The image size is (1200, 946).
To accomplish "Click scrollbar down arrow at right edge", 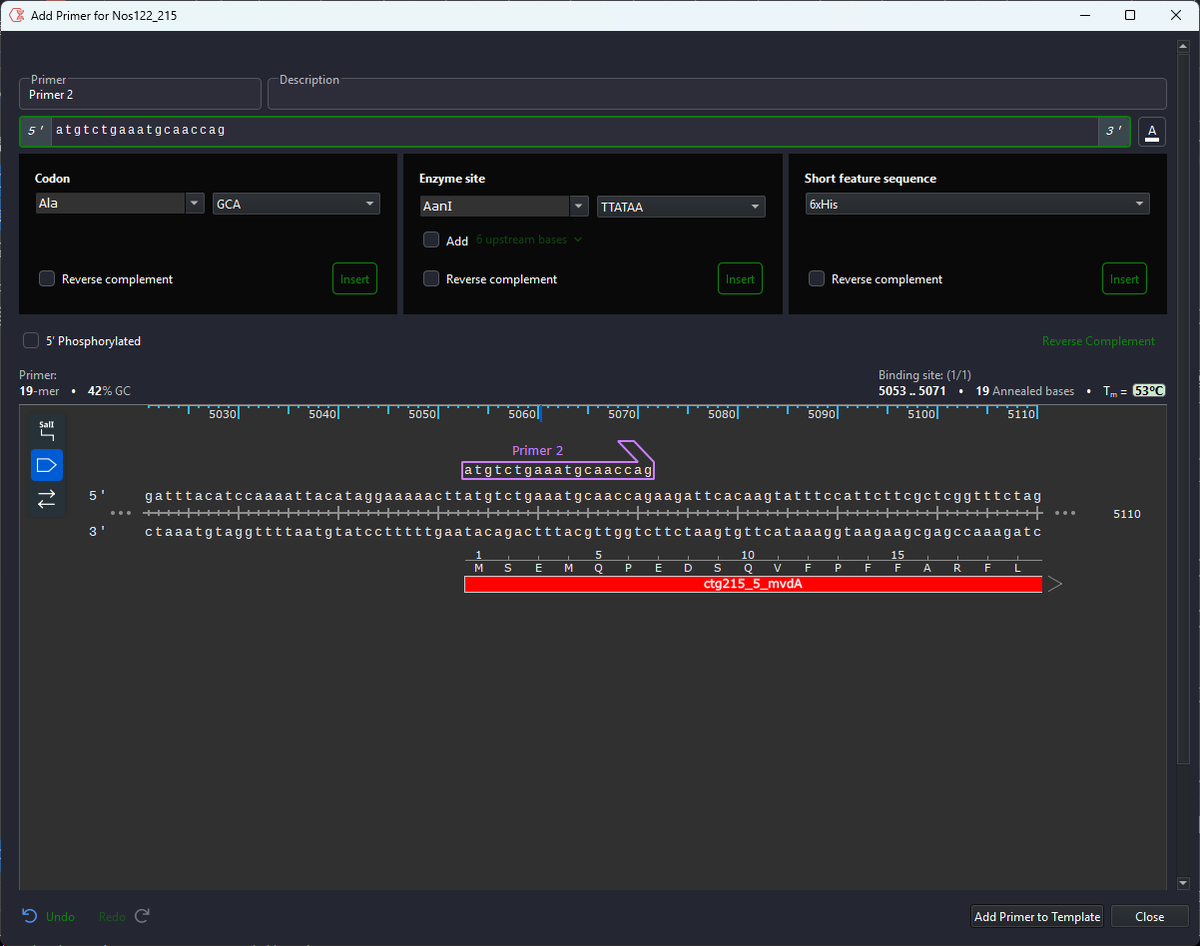I will (x=1183, y=883).
